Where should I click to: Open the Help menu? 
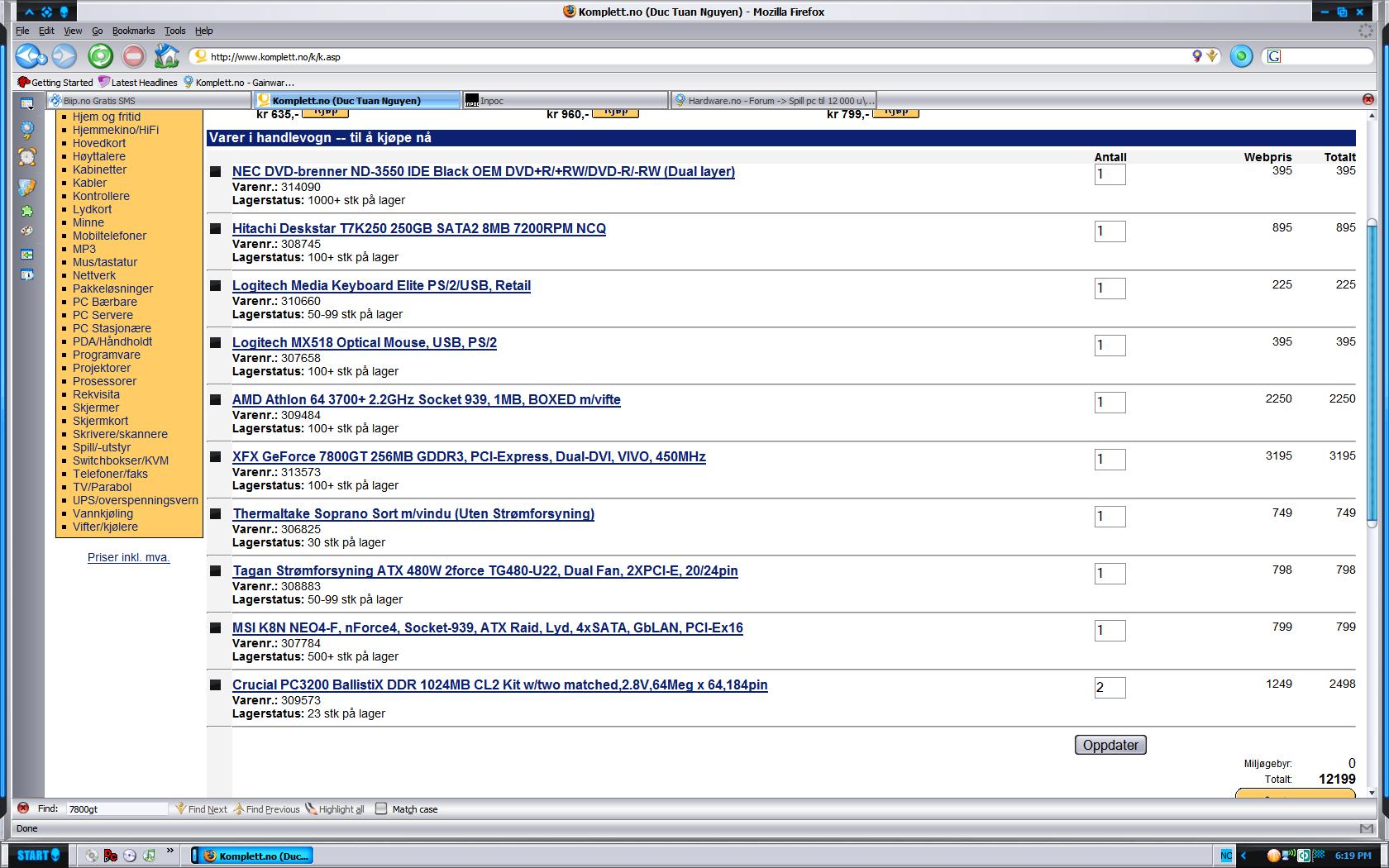tap(203, 31)
